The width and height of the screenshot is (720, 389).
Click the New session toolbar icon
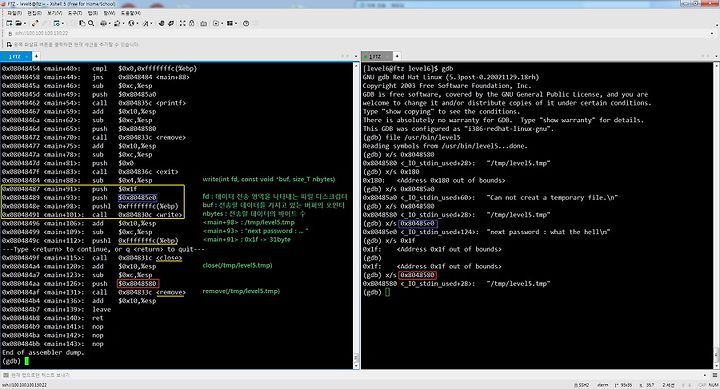[x=9, y=23]
